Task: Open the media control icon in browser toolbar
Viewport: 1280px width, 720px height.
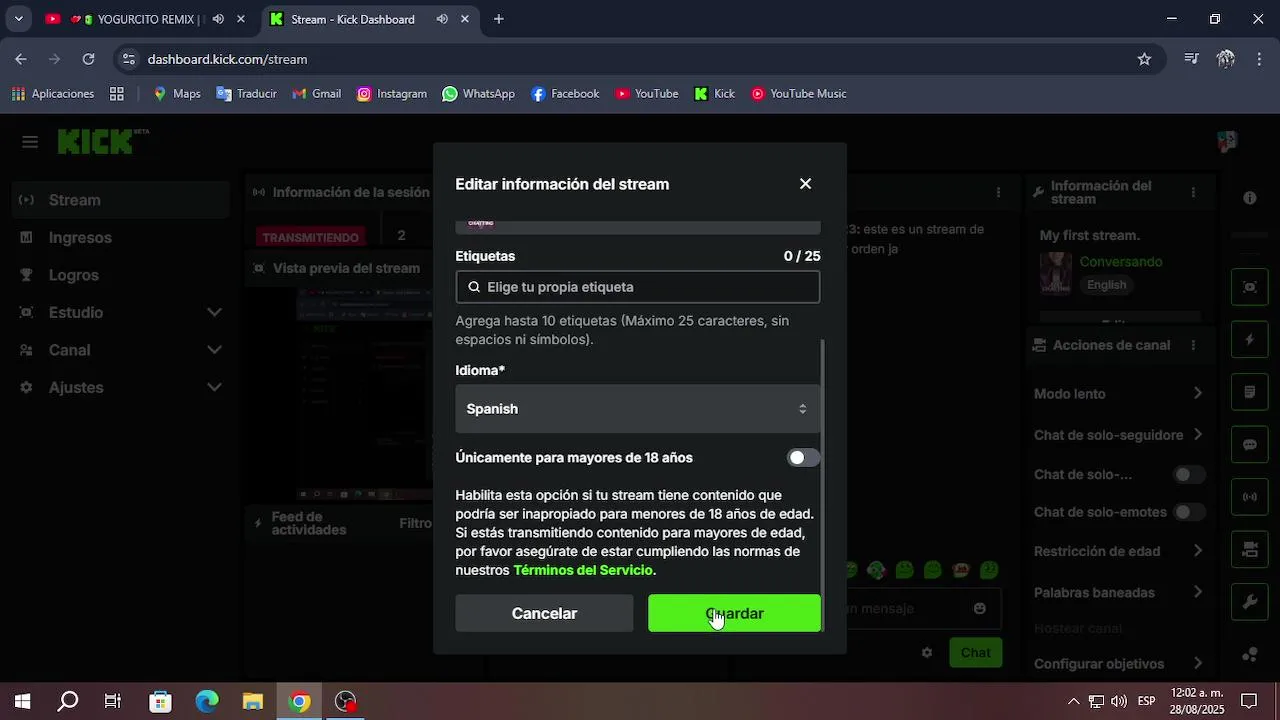Action: (x=1191, y=59)
